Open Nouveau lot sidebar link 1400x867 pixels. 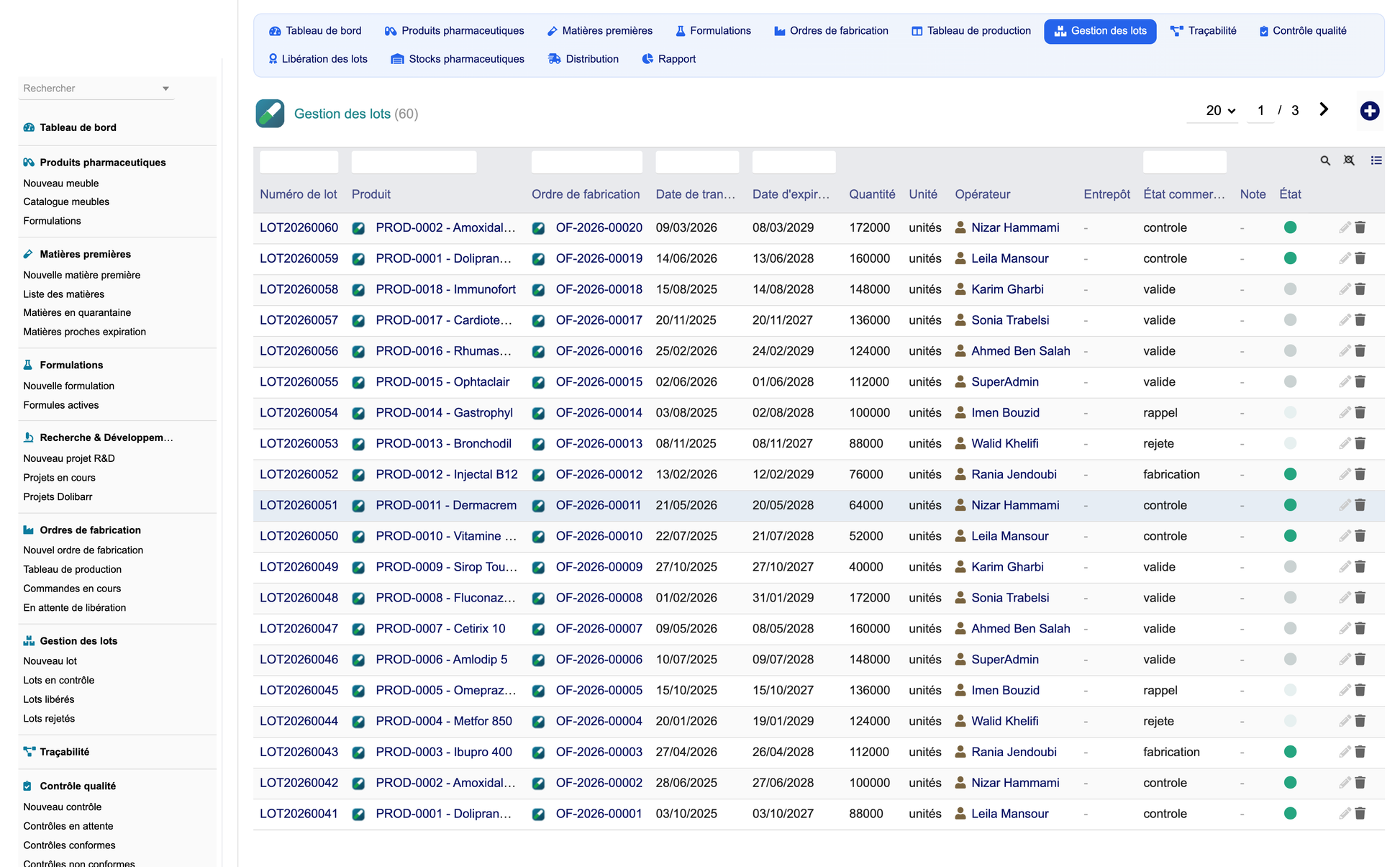(50, 661)
